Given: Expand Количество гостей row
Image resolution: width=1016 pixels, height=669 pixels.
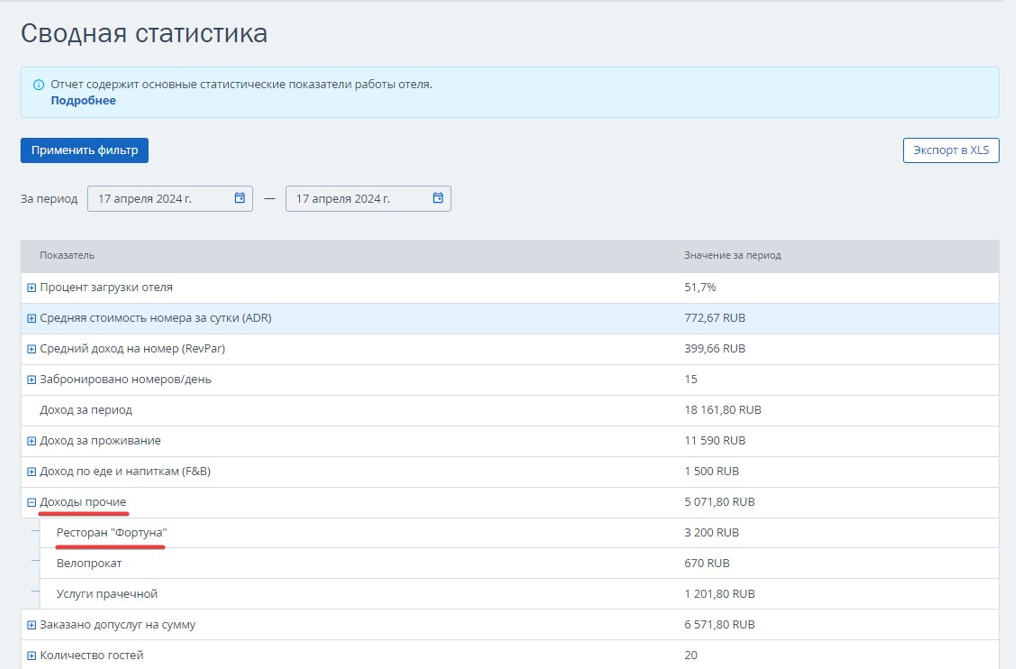Looking at the screenshot, I should (31, 655).
